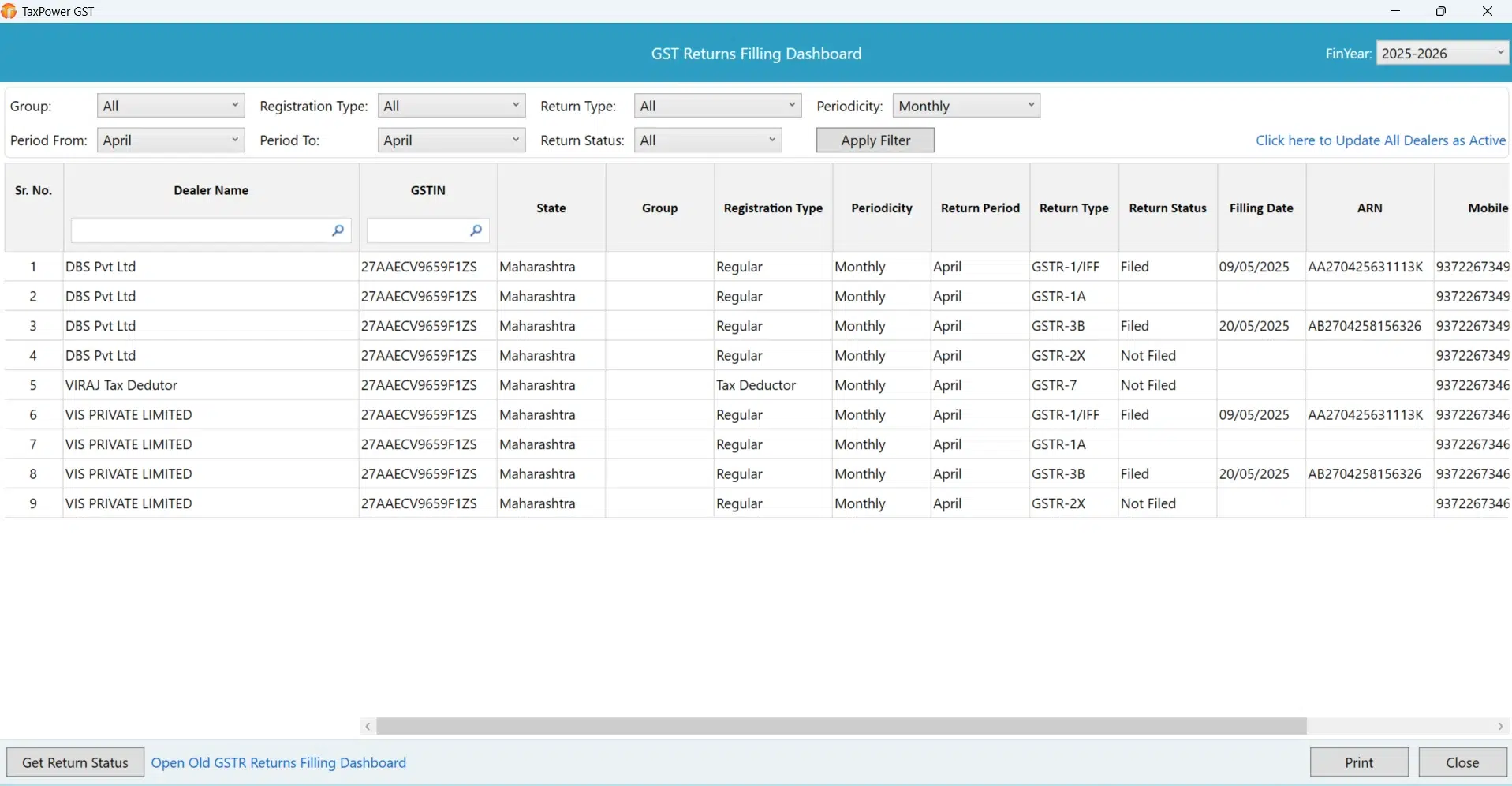Click the ARN column header
The height and width of the screenshot is (786, 1512).
click(1370, 208)
